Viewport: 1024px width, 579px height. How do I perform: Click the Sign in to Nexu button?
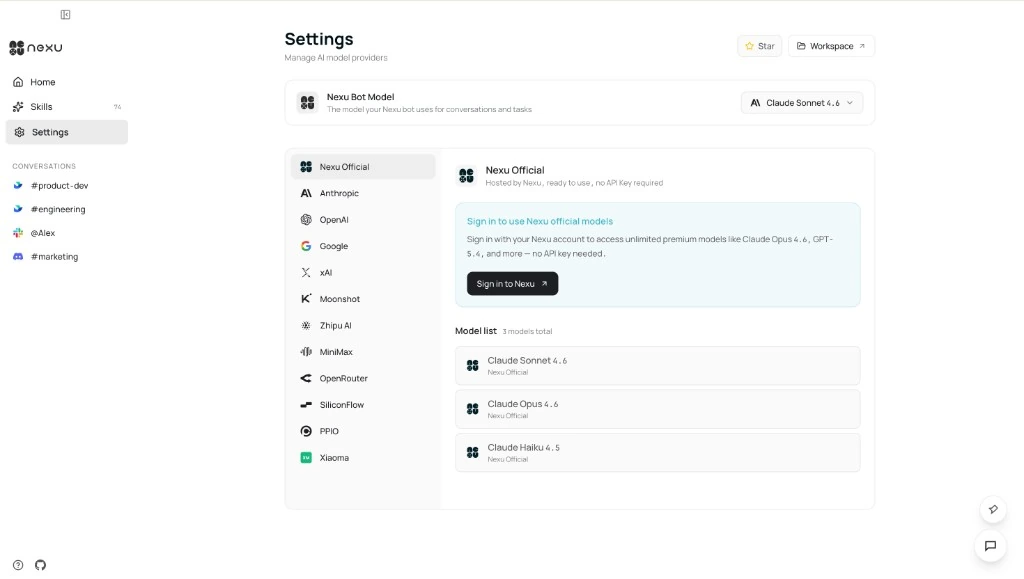click(512, 283)
